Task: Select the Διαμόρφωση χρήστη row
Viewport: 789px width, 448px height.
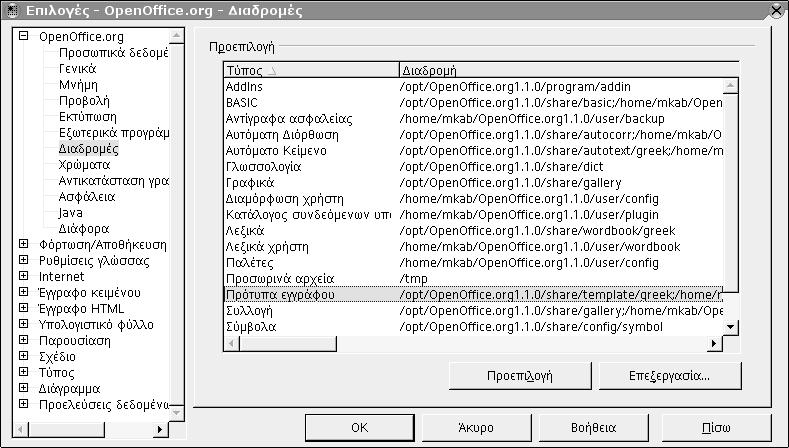Action: click(x=473, y=199)
